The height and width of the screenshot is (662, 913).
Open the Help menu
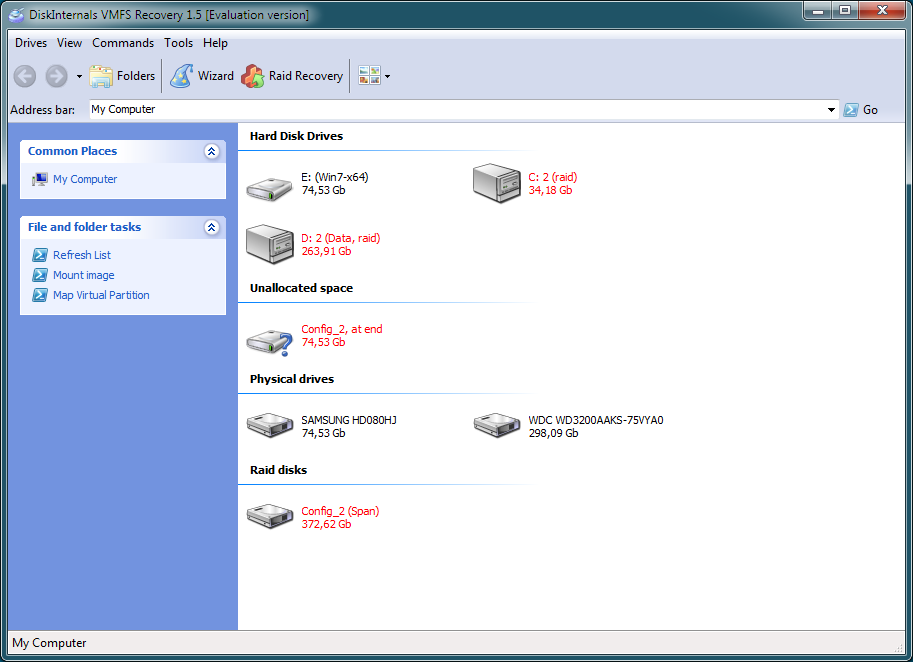pos(215,43)
